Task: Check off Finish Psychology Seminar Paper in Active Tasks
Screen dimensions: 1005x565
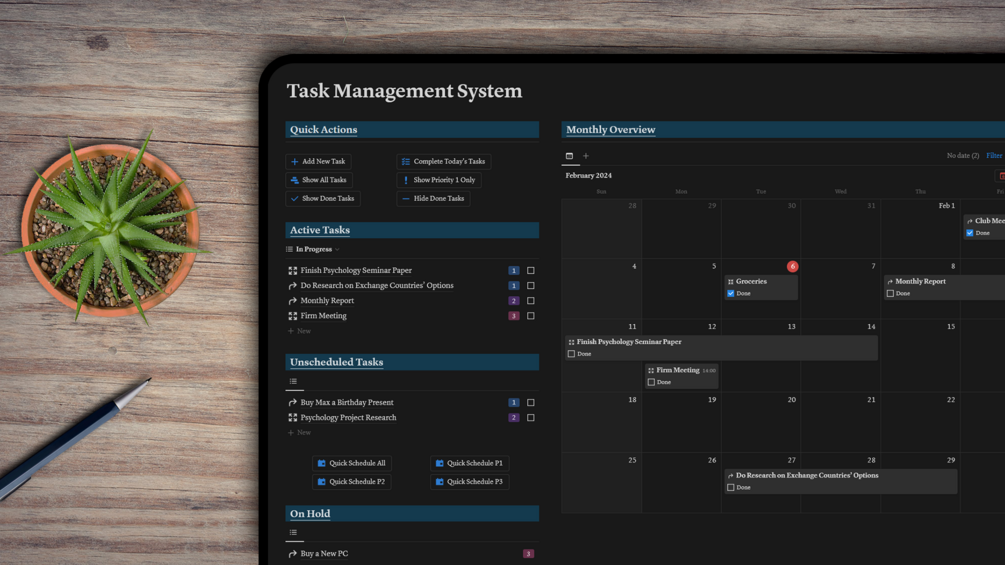Action: pos(531,270)
